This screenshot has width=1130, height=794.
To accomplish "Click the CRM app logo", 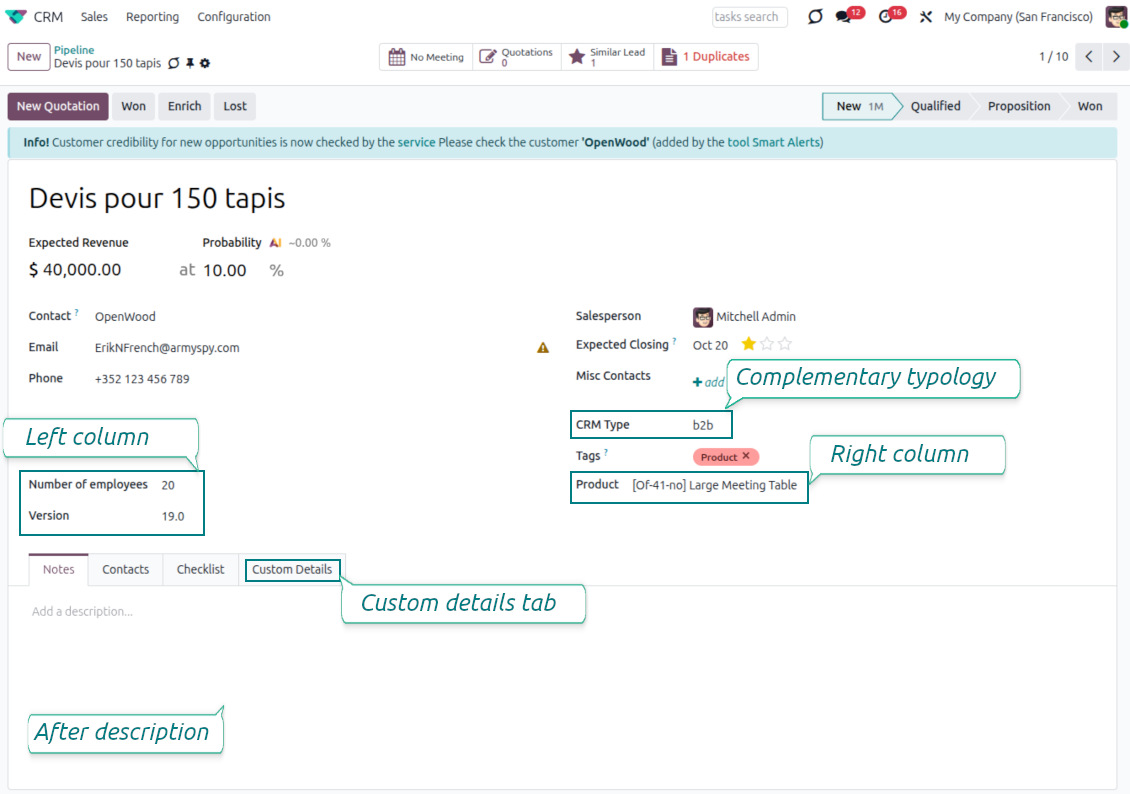I will [x=16, y=17].
